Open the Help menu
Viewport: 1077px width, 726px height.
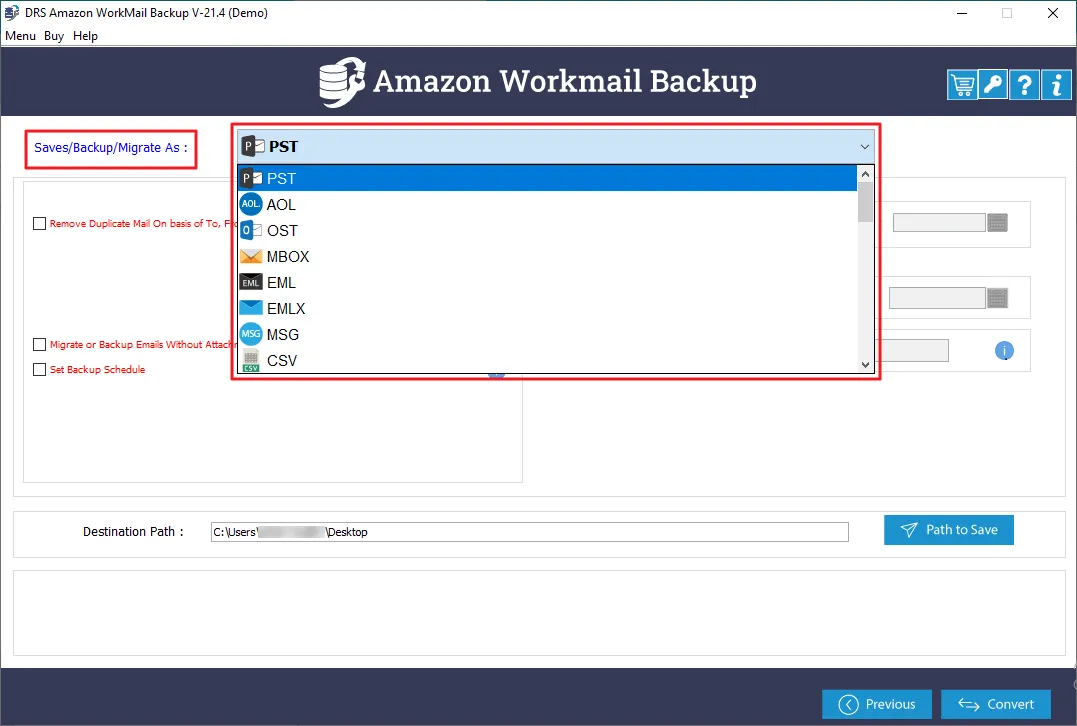coord(85,36)
